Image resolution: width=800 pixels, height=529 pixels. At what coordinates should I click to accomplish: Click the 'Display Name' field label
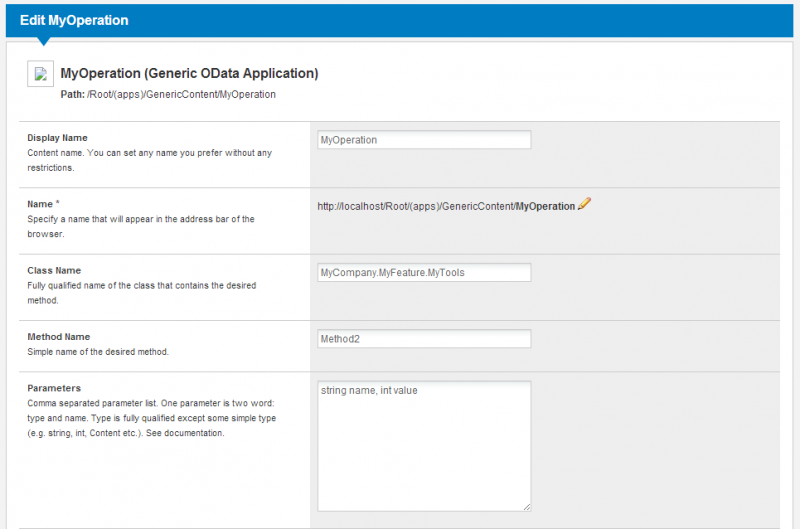57,138
